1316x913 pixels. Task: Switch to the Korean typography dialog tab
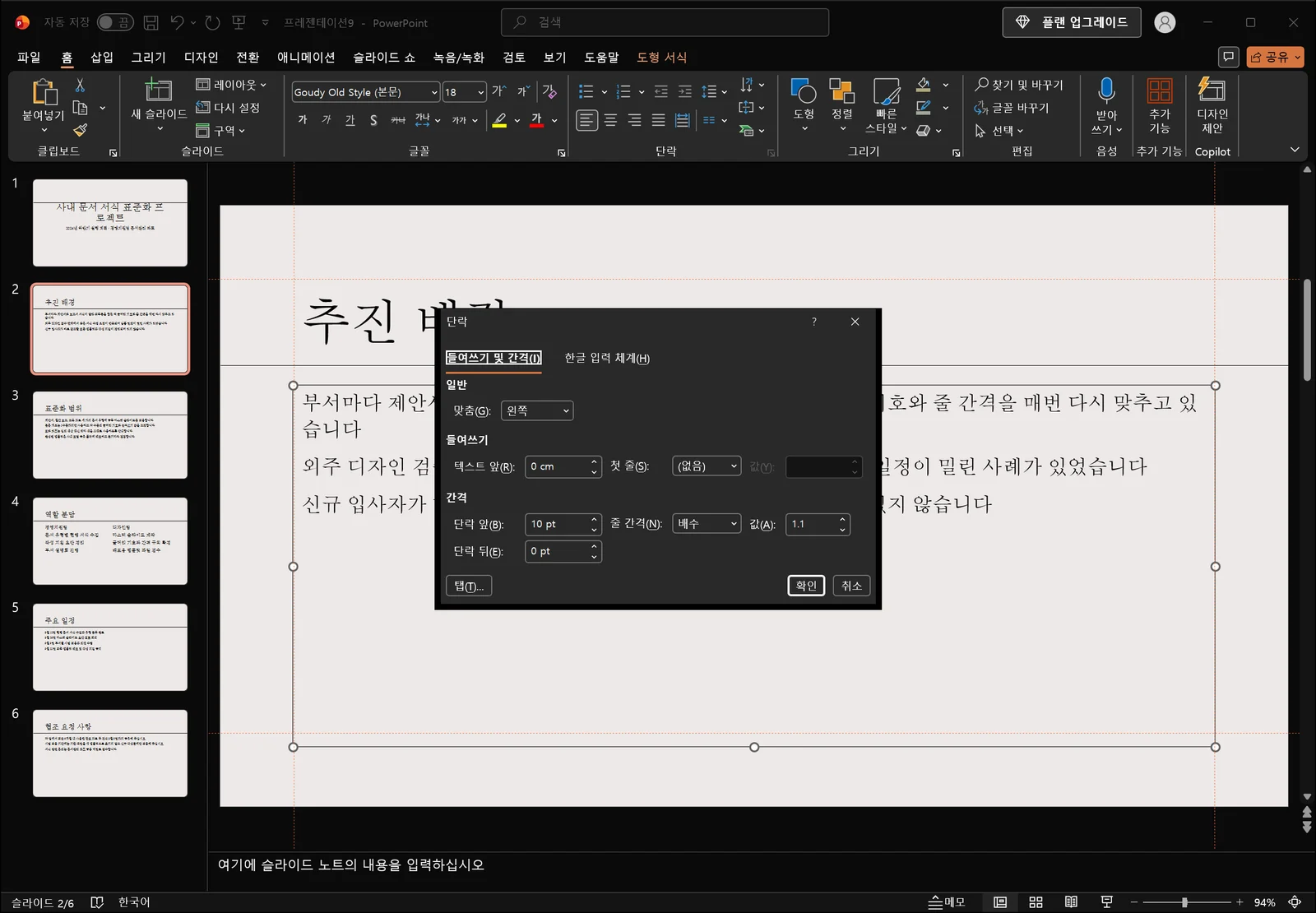pos(607,358)
